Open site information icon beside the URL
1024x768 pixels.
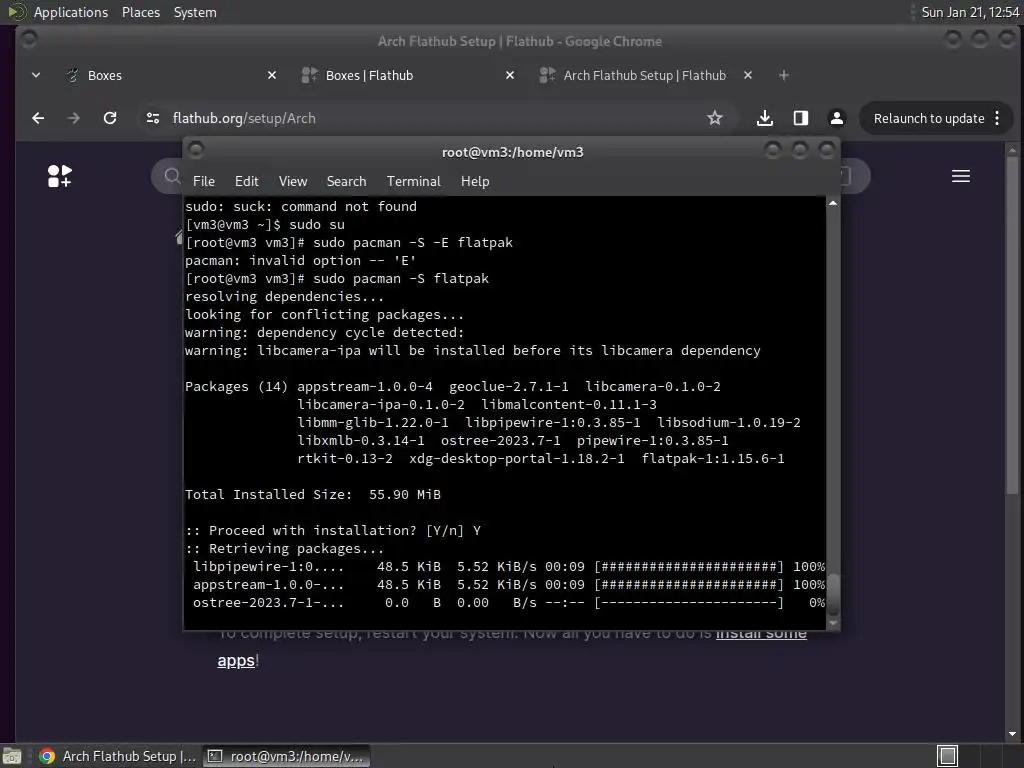pos(153,118)
